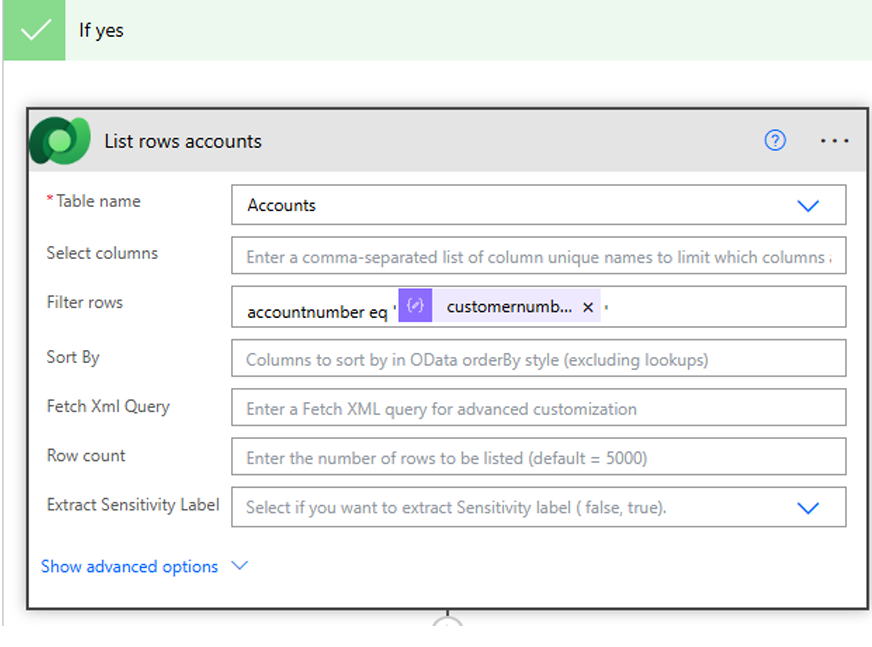
Task: Click the Accounts value in Table name
Action: click(282, 205)
